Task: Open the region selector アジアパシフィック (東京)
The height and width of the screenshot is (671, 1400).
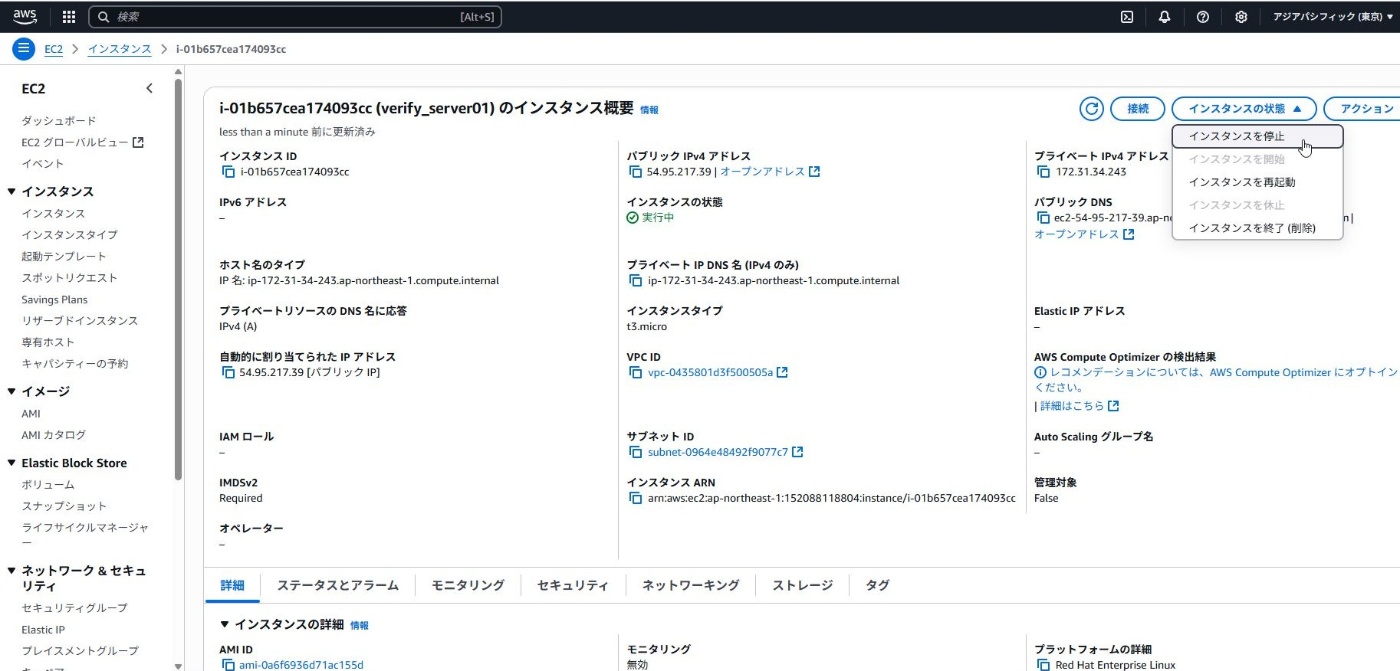Action: [1333, 17]
